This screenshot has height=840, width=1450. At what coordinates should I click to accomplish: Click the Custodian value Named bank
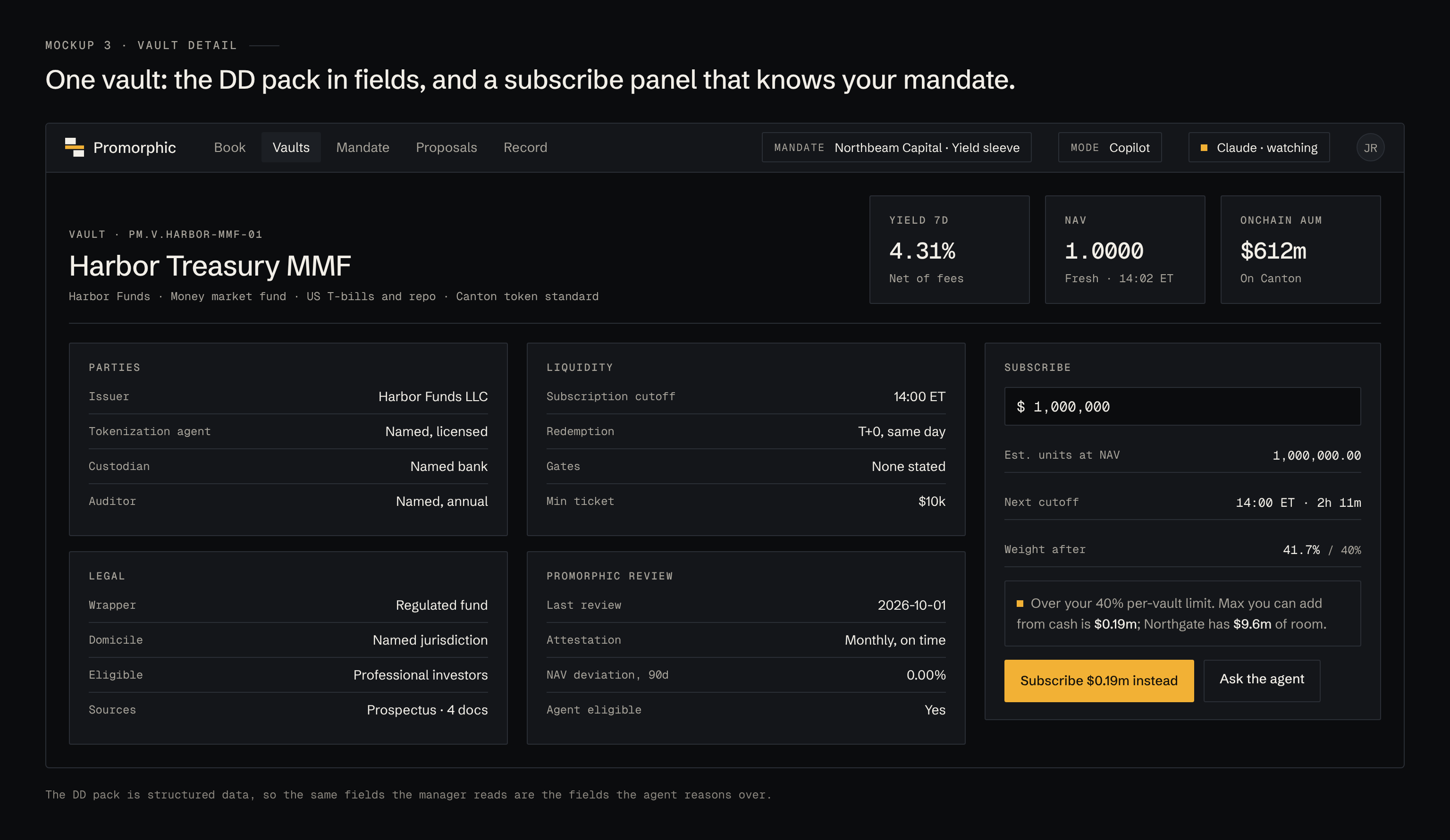449,467
